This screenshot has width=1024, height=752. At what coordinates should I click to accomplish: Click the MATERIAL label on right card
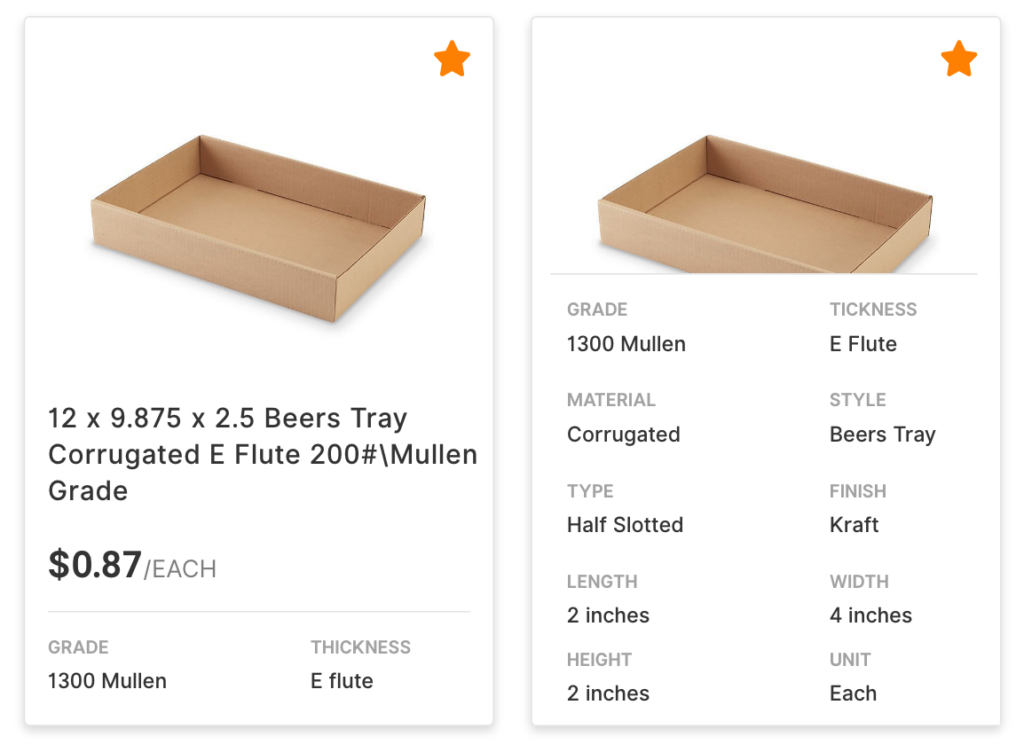click(x=611, y=400)
